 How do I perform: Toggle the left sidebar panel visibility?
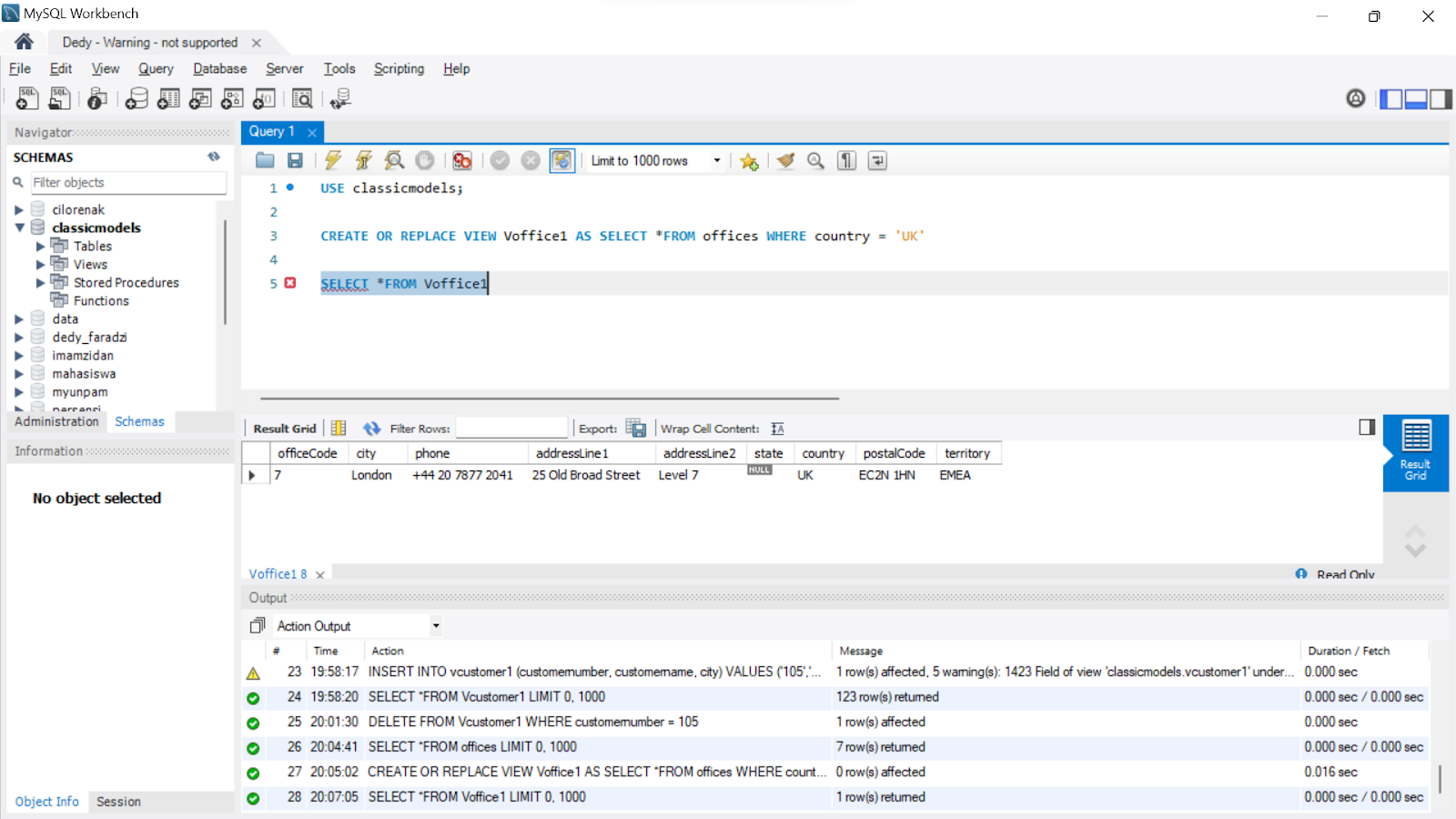pos(1391,98)
